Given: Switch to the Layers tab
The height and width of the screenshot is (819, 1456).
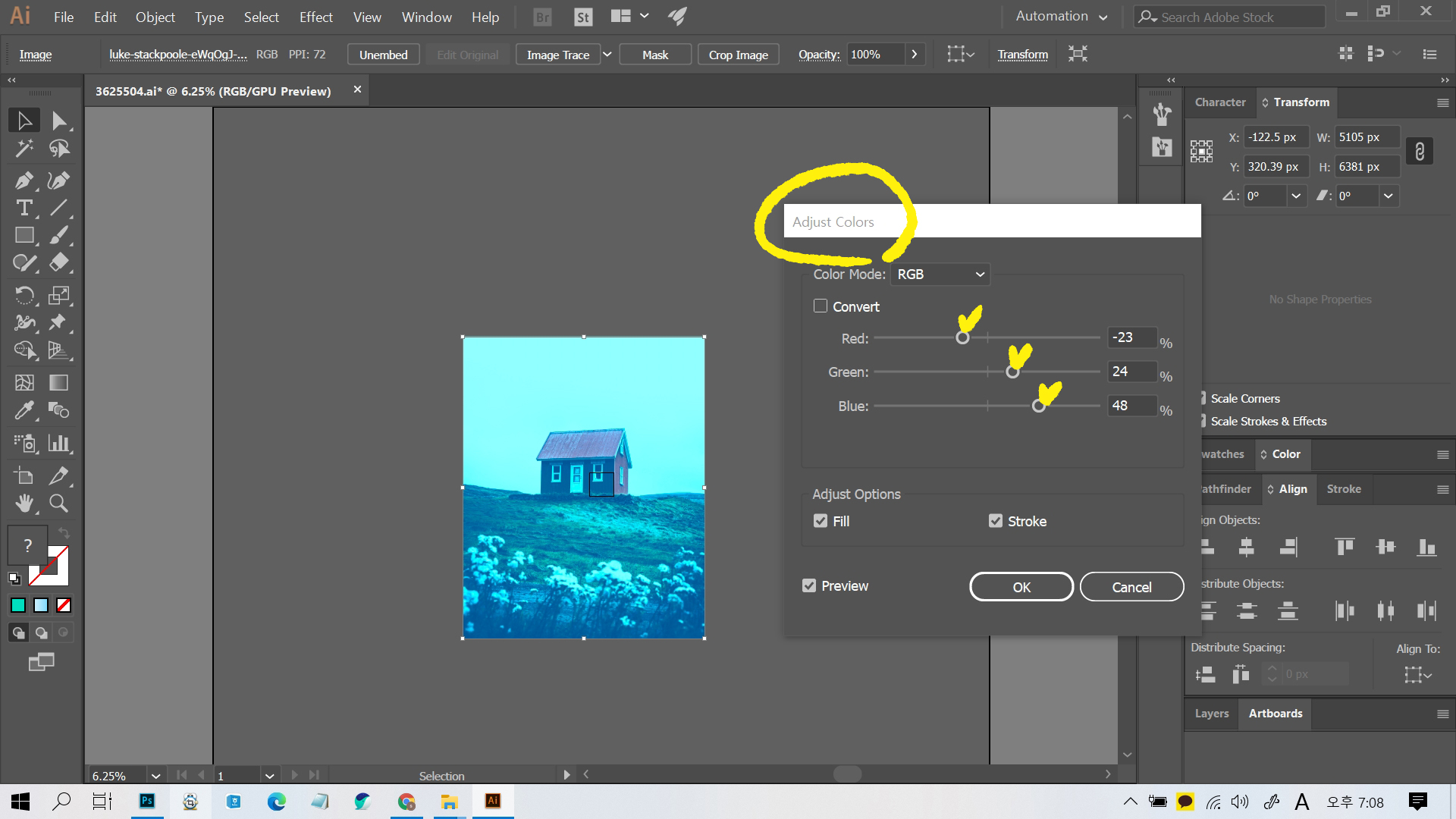Looking at the screenshot, I should [x=1211, y=714].
